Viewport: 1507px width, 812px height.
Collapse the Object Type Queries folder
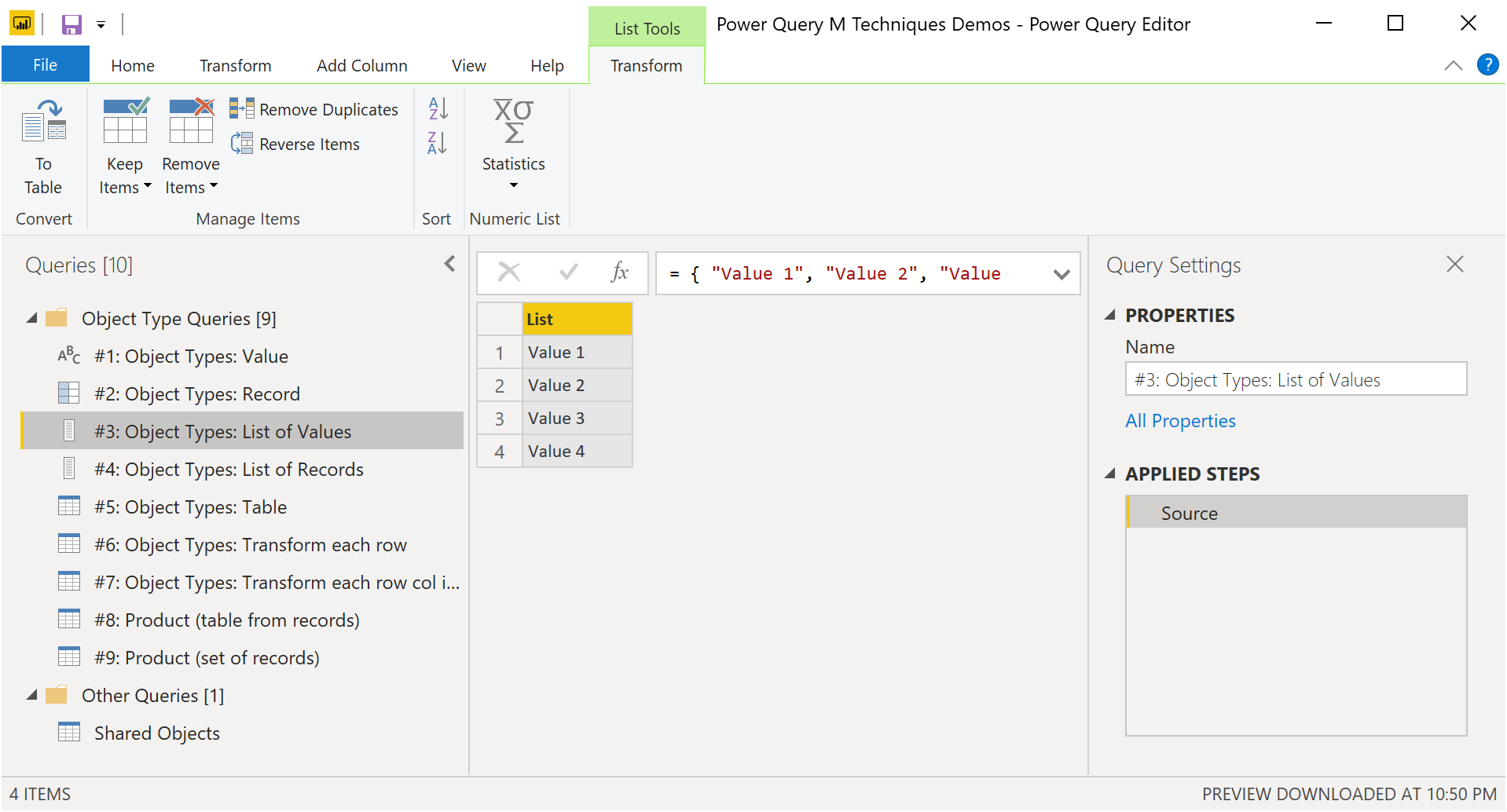pos(32,317)
